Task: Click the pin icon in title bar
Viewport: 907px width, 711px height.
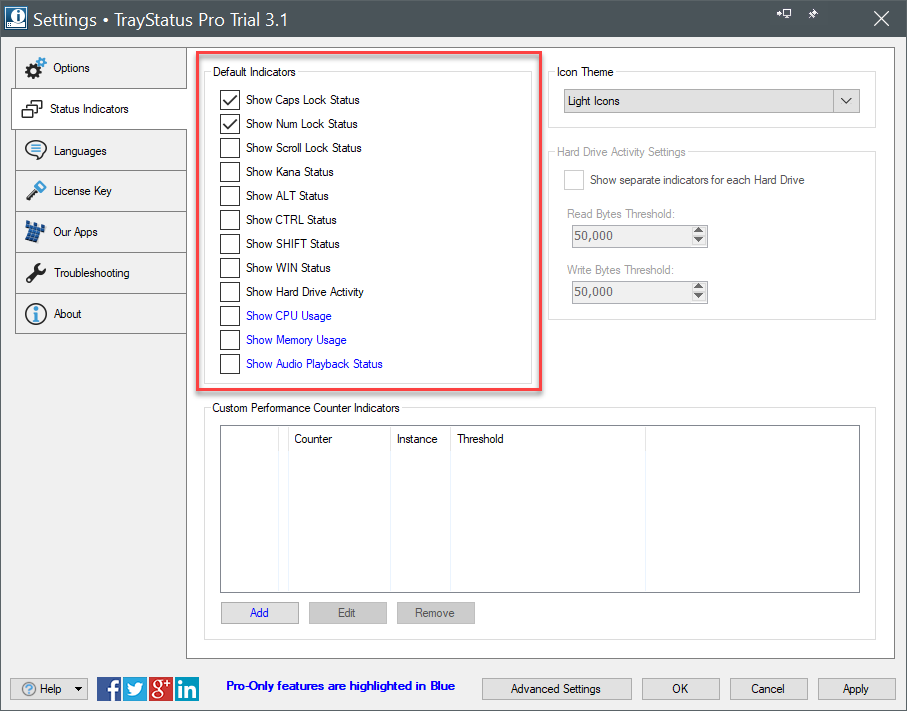Action: point(811,14)
